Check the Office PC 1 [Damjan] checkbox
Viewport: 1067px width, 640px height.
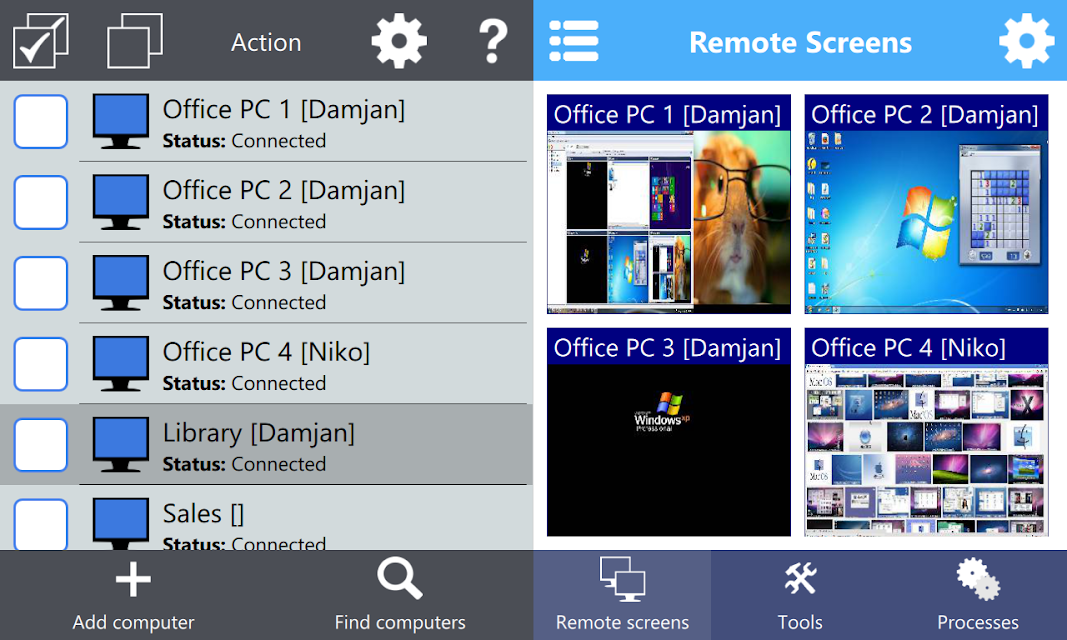tap(41, 122)
